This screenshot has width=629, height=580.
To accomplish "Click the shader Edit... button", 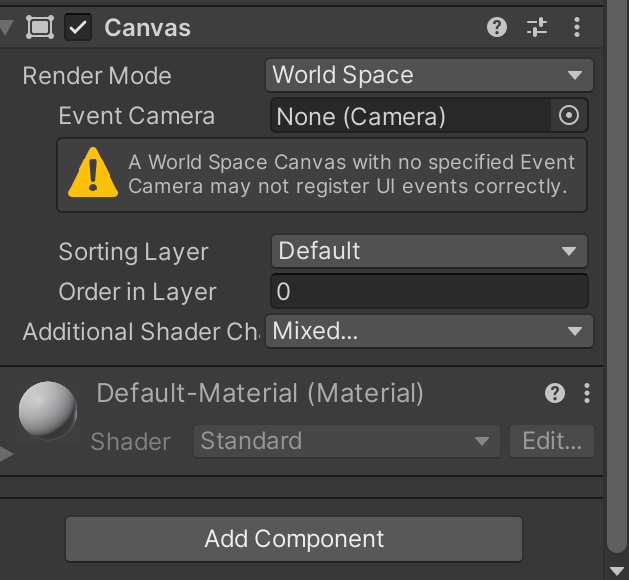I will pos(552,441).
